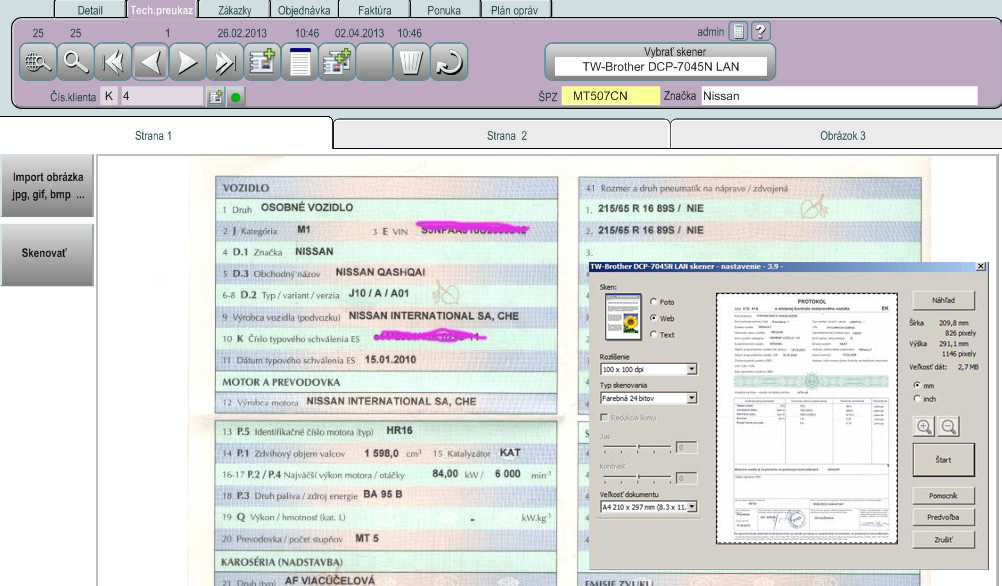Open the globe search tool in toolbar
Screen dimensions: 1002x586
(38, 62)
